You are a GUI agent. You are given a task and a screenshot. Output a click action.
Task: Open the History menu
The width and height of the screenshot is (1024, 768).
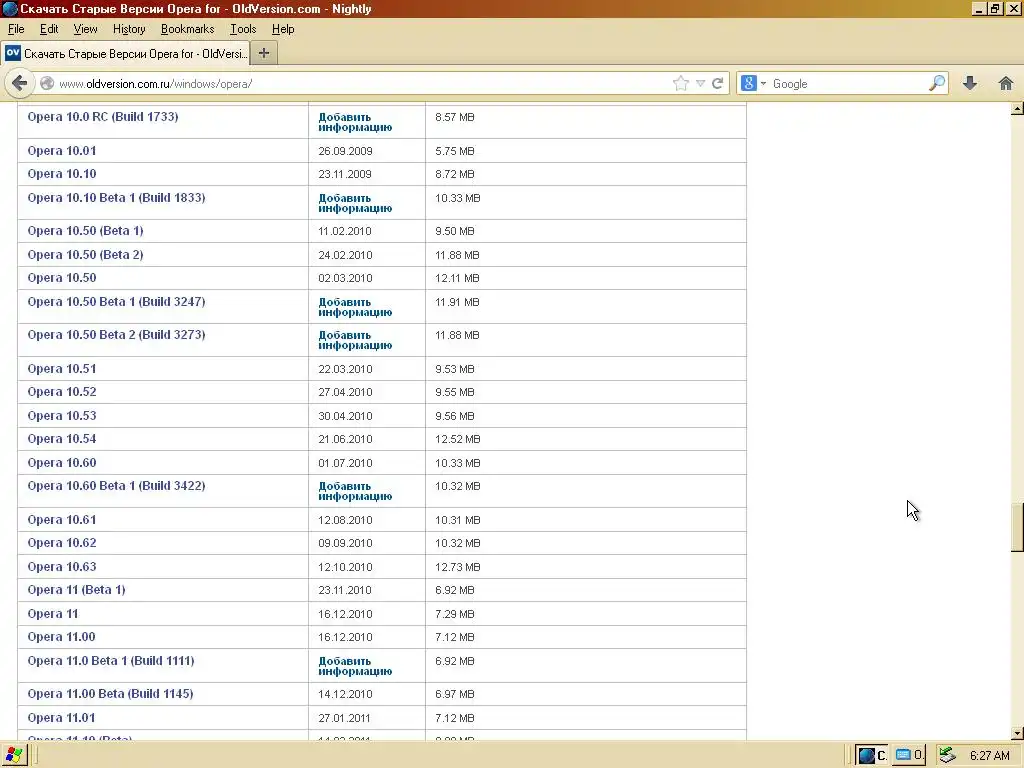click(129, 29)
